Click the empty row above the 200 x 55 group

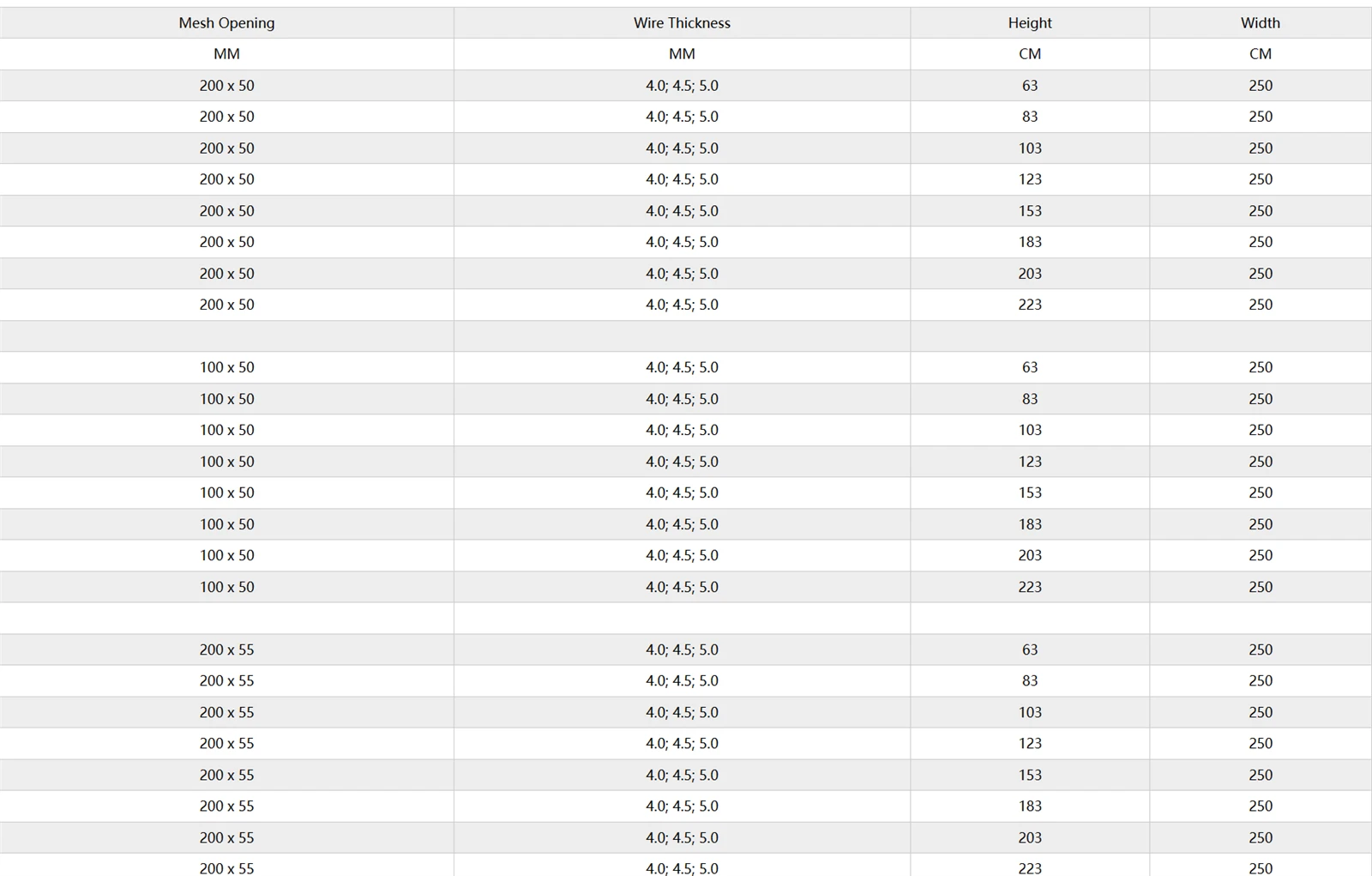click(686, 619)
